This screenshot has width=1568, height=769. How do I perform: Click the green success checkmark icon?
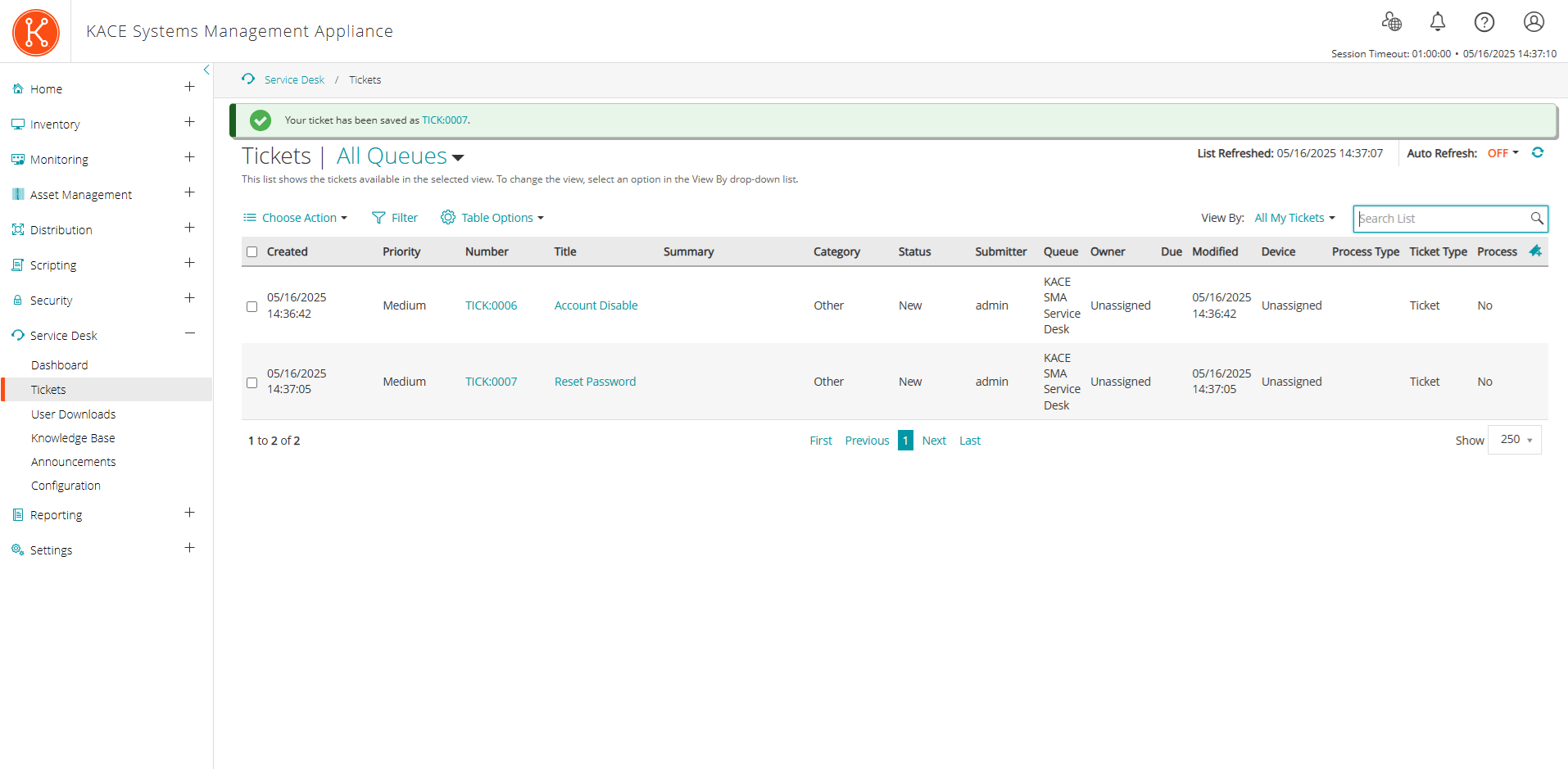click(261, 120)
